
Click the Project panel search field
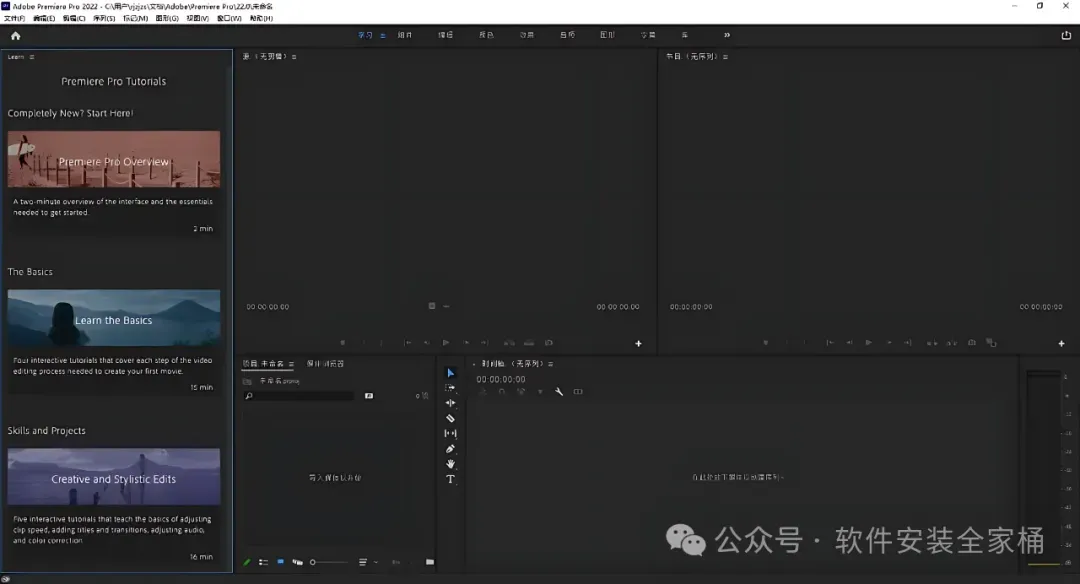[298, 396]
